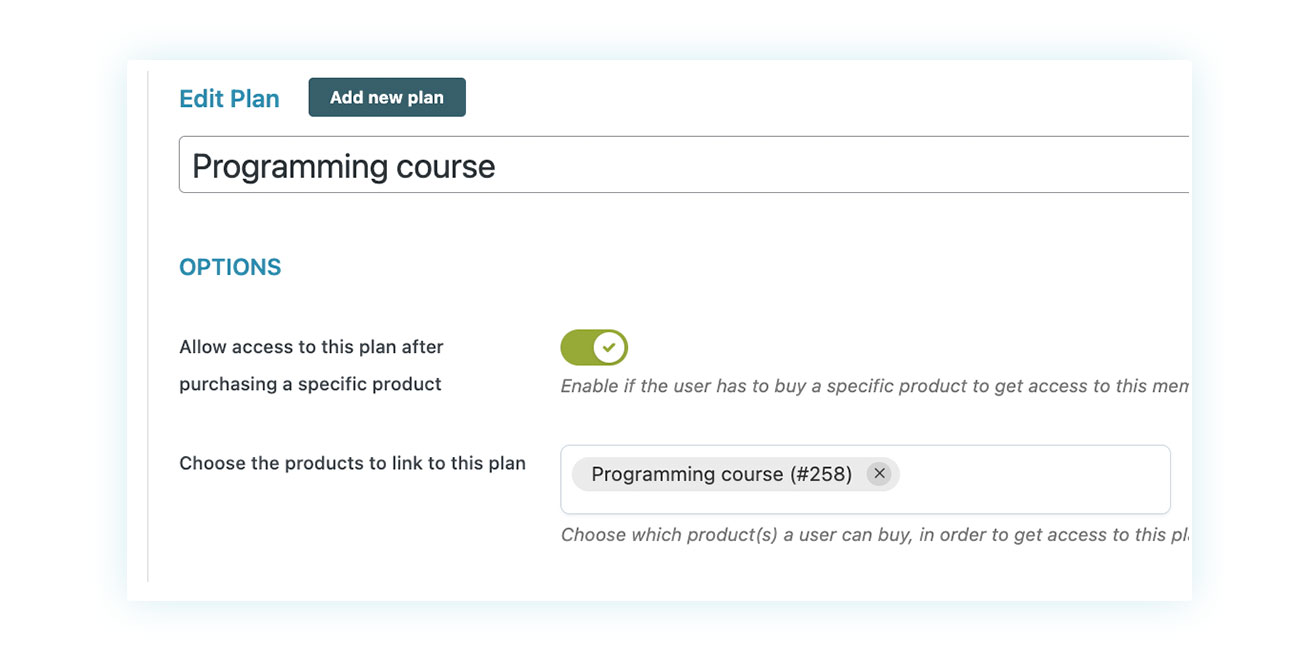Image resolution: width=1300 pixels, height=660 pixels.
Task: Click the Edit Plan heading
Action: tap(229, 99)
